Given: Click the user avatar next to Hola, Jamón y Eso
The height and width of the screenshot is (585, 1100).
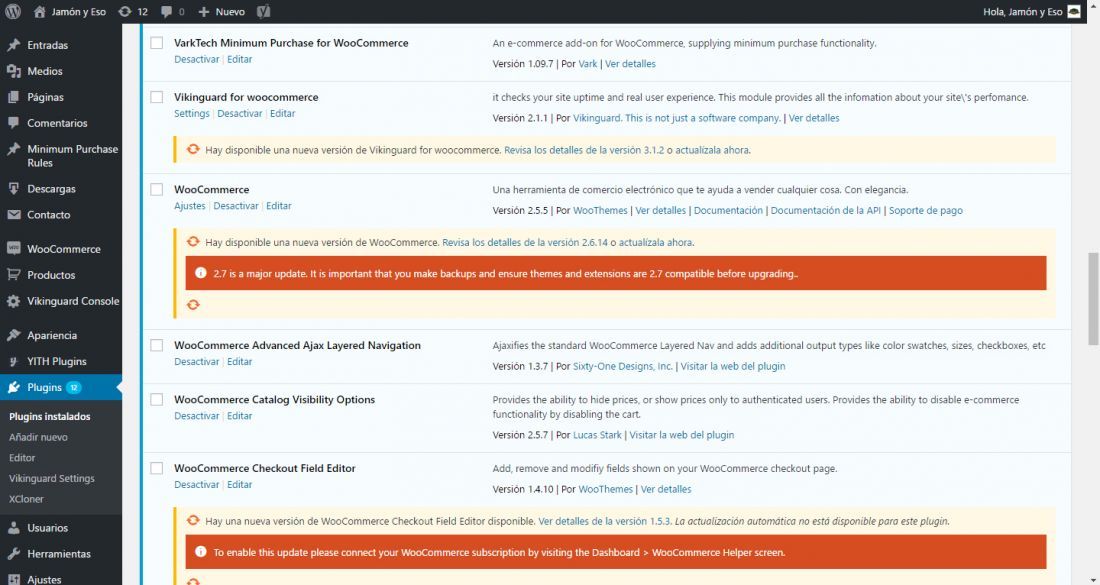Looking at the screenshot, I should tap(1074, 11).
